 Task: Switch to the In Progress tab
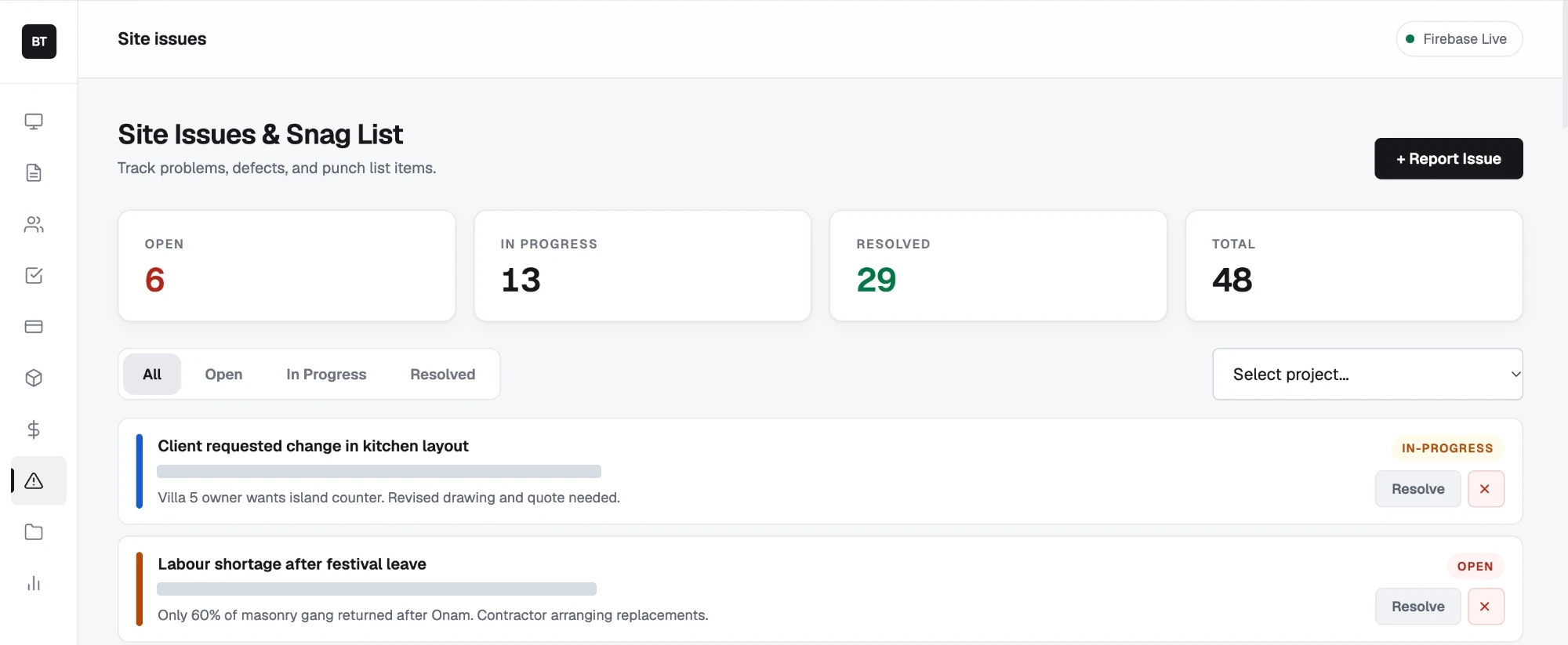[326, 374]
